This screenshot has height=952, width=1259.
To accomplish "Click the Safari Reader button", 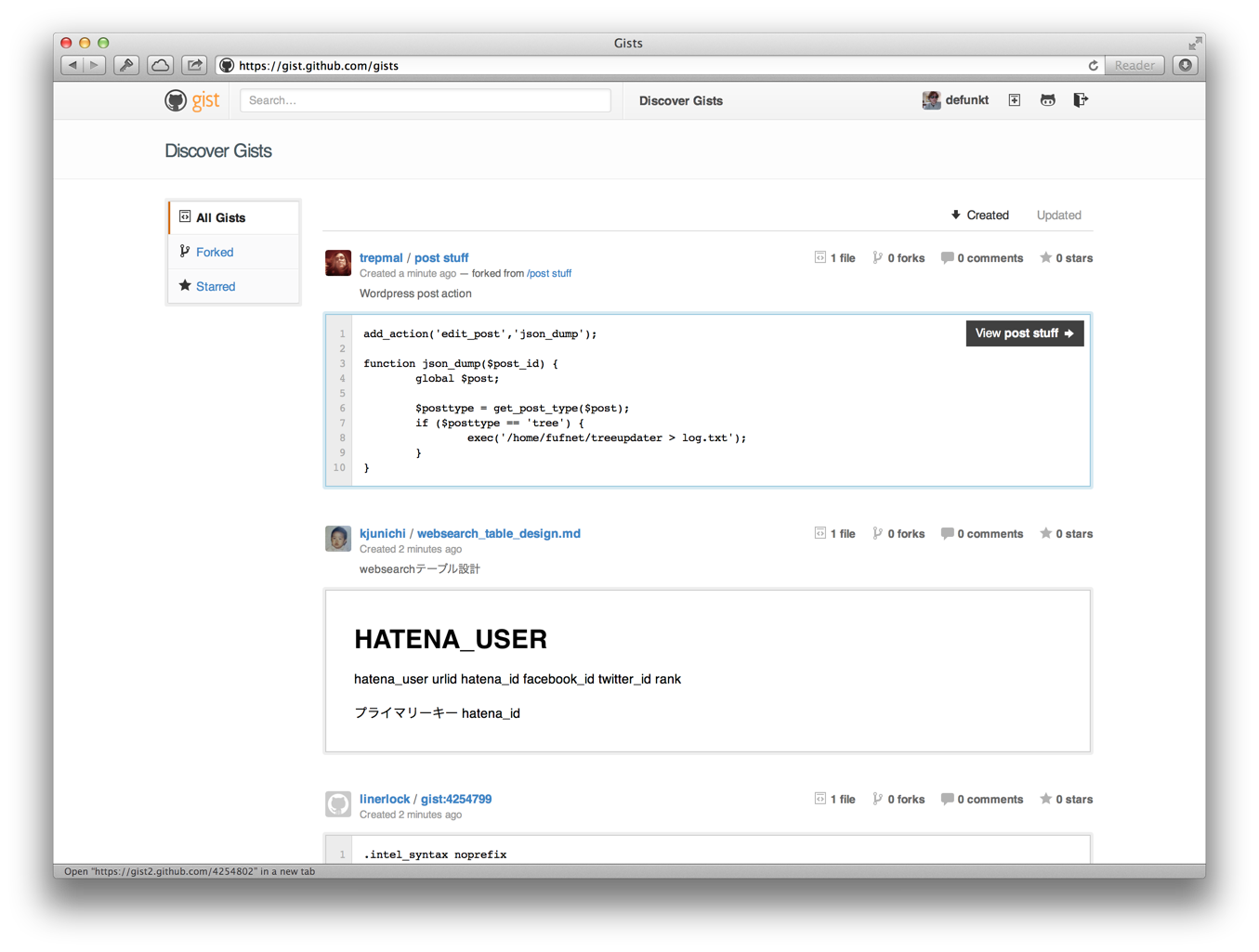I will pyautogui.click(x=1134, y=65).
